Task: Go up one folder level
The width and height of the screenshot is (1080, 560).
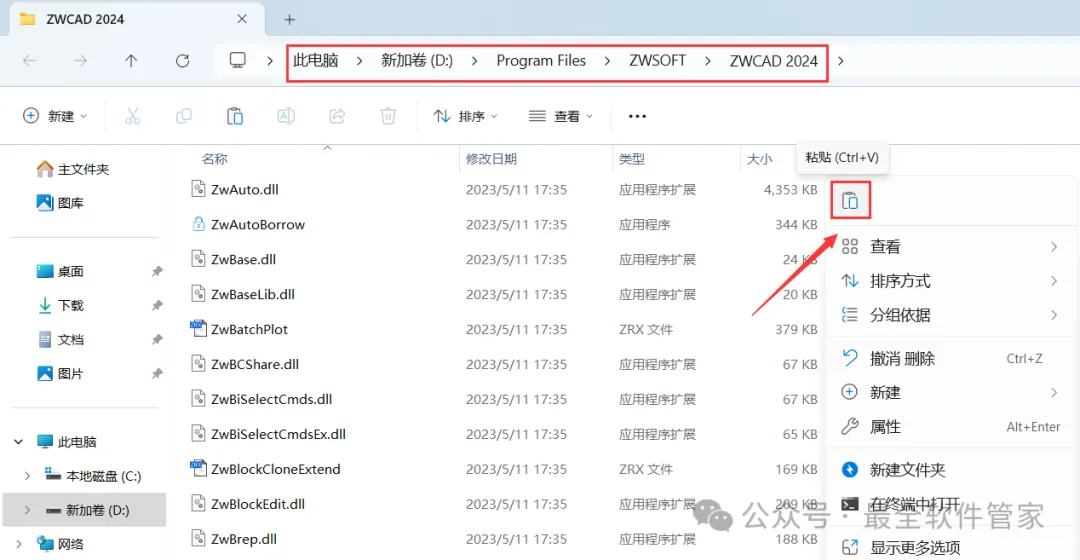Action: pyautogui.click(x=131, y=61)
